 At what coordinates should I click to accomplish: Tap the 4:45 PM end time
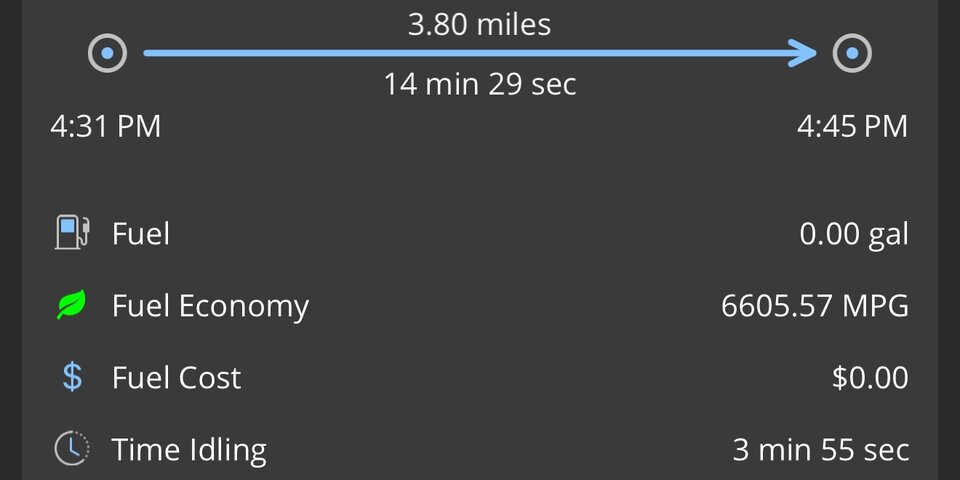(x=852, y=127)
